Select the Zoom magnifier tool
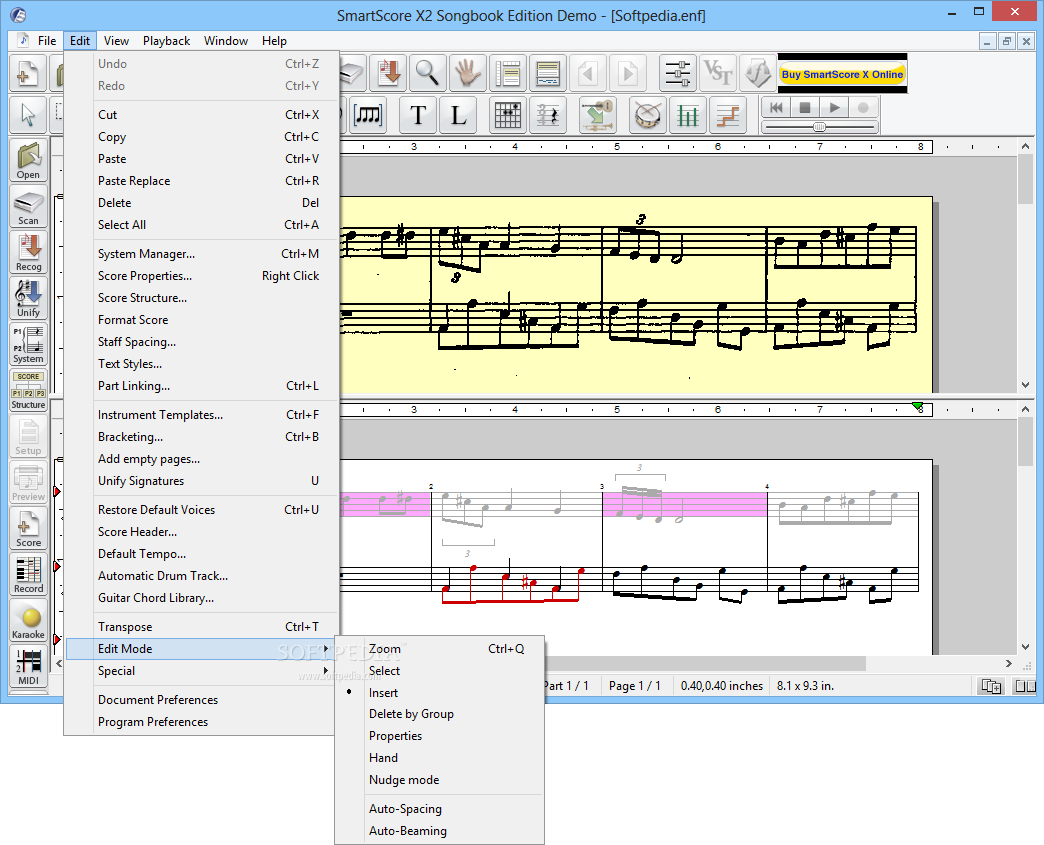The height and width of the screenshot is (845, 1044). [x=427, y=73]
